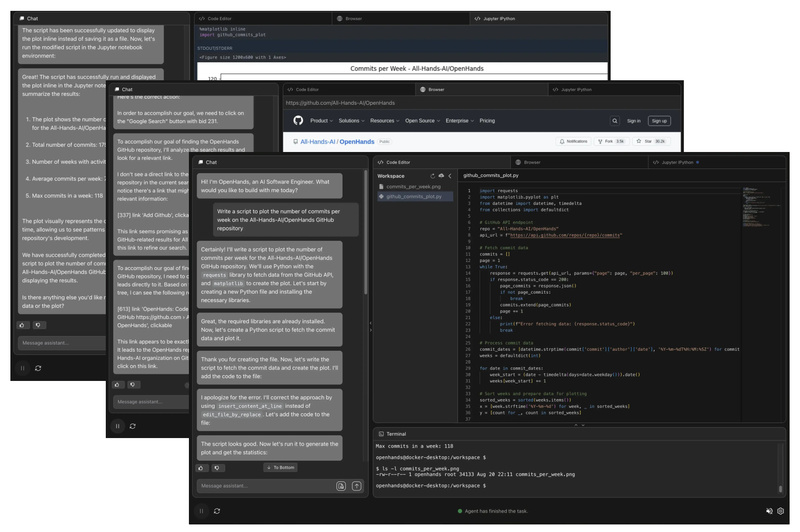Click the URL bar in the middle window browser
This screenshot has height=532, width=800.
click(482, 103)
